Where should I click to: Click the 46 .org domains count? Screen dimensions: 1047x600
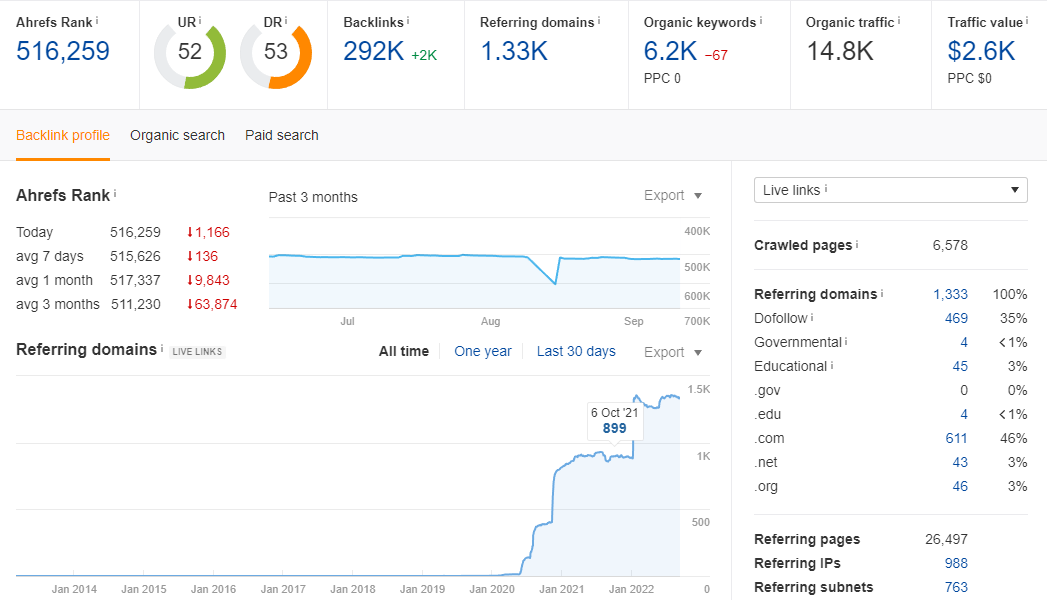click(960, 487)
